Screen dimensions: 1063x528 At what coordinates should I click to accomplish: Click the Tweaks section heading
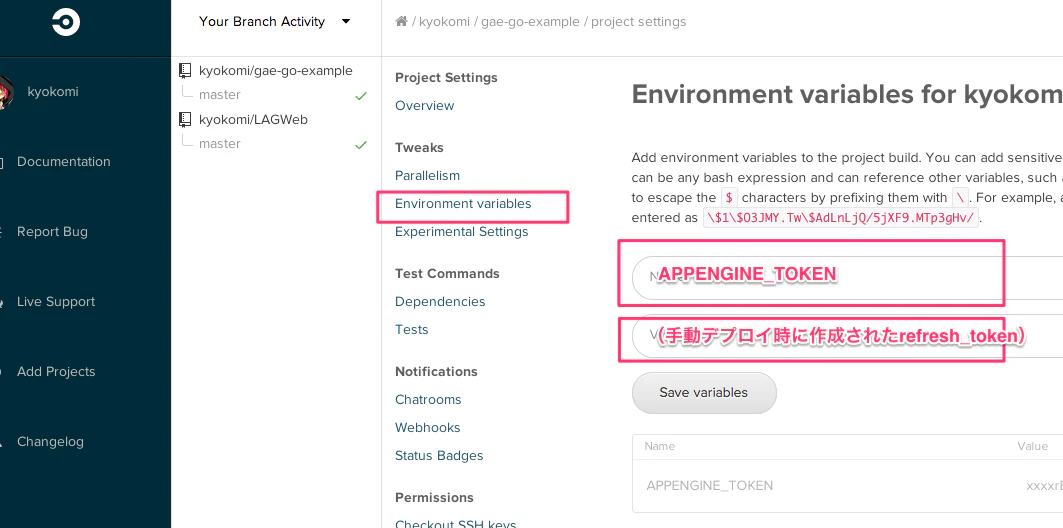click(x=419, y=147)
